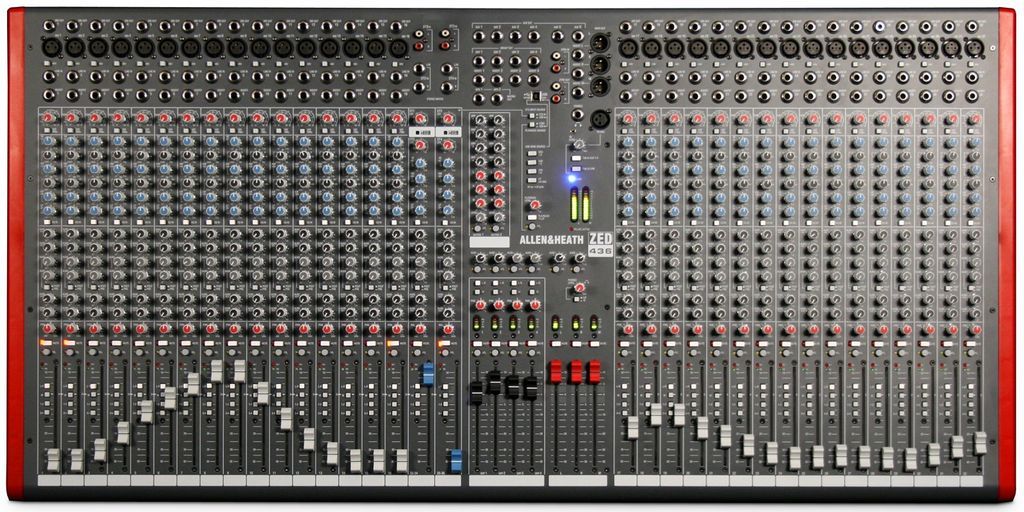Toggle the lit mute button on channel 1
The width and height of the screenshot is (1024, 512).
pos(46,343)
